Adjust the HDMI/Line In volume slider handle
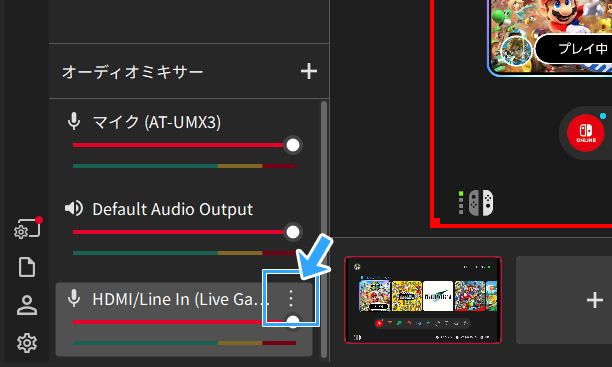 pyautogui.click(x=293, y=322)
